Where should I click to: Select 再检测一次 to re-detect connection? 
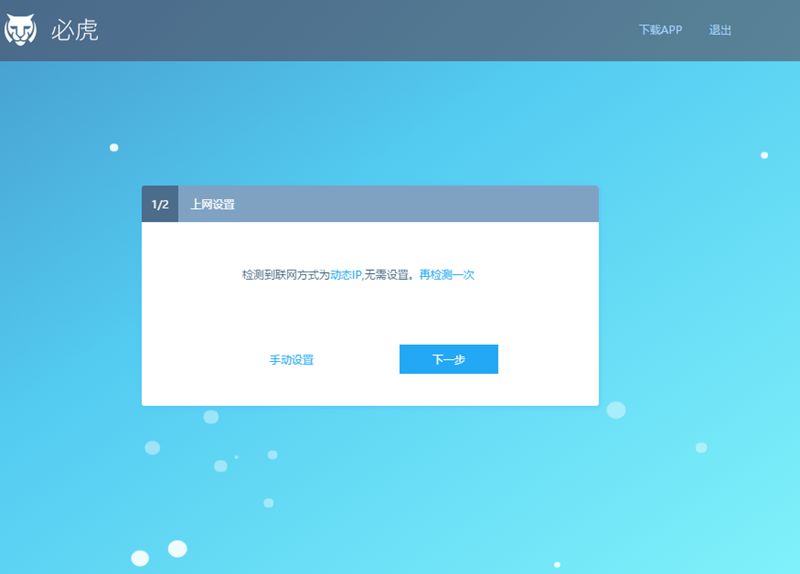(x=447, y=275)
